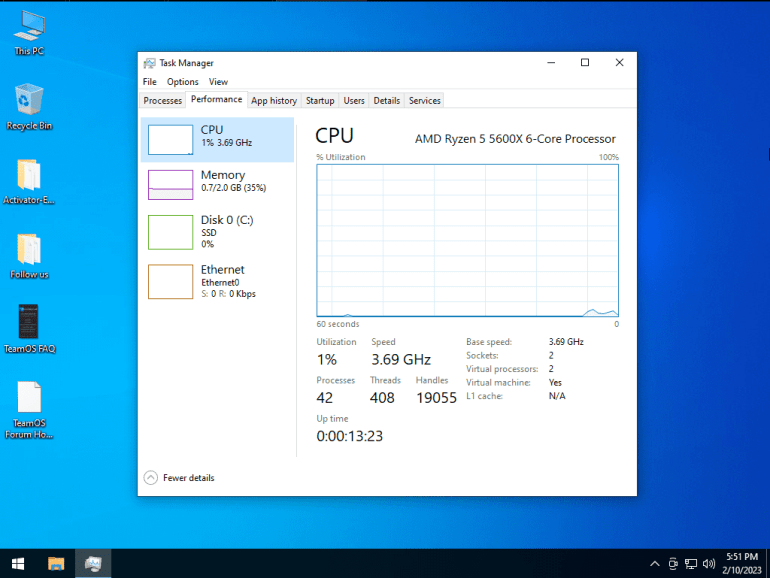Open the Windows Start menu

[x=18, y=564]
